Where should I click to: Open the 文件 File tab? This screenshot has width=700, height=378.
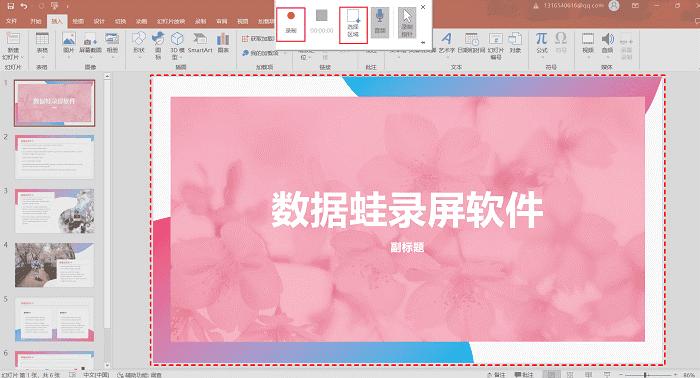coord(12,21)
